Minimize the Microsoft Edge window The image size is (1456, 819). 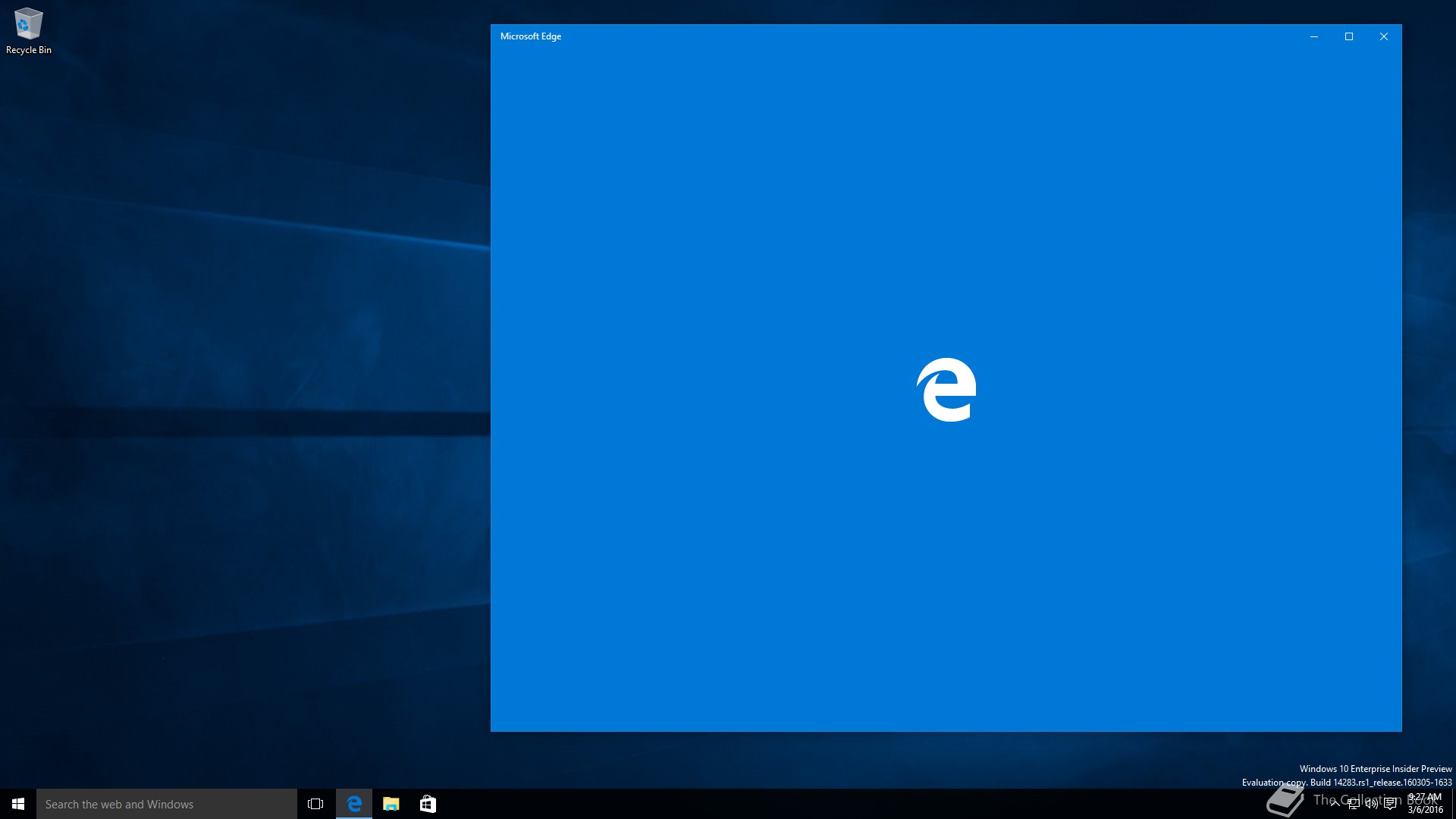[1314, 36]
